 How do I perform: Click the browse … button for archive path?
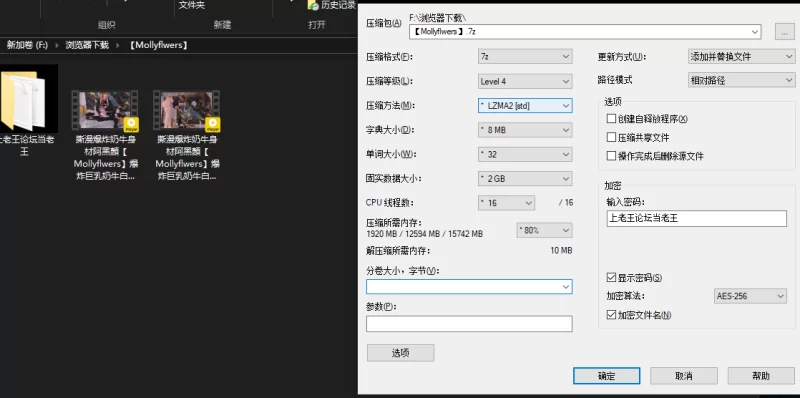coord(785,32)
